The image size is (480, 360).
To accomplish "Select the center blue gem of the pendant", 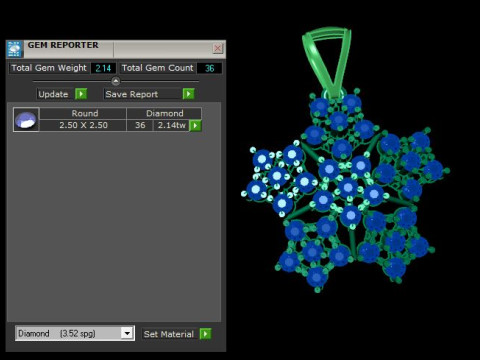I will (x=348, y=187).
